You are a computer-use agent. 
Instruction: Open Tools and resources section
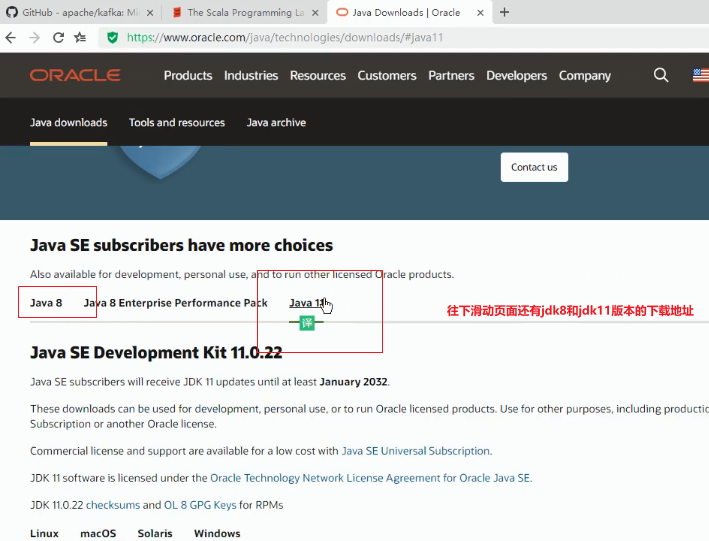tap(177, 123)
